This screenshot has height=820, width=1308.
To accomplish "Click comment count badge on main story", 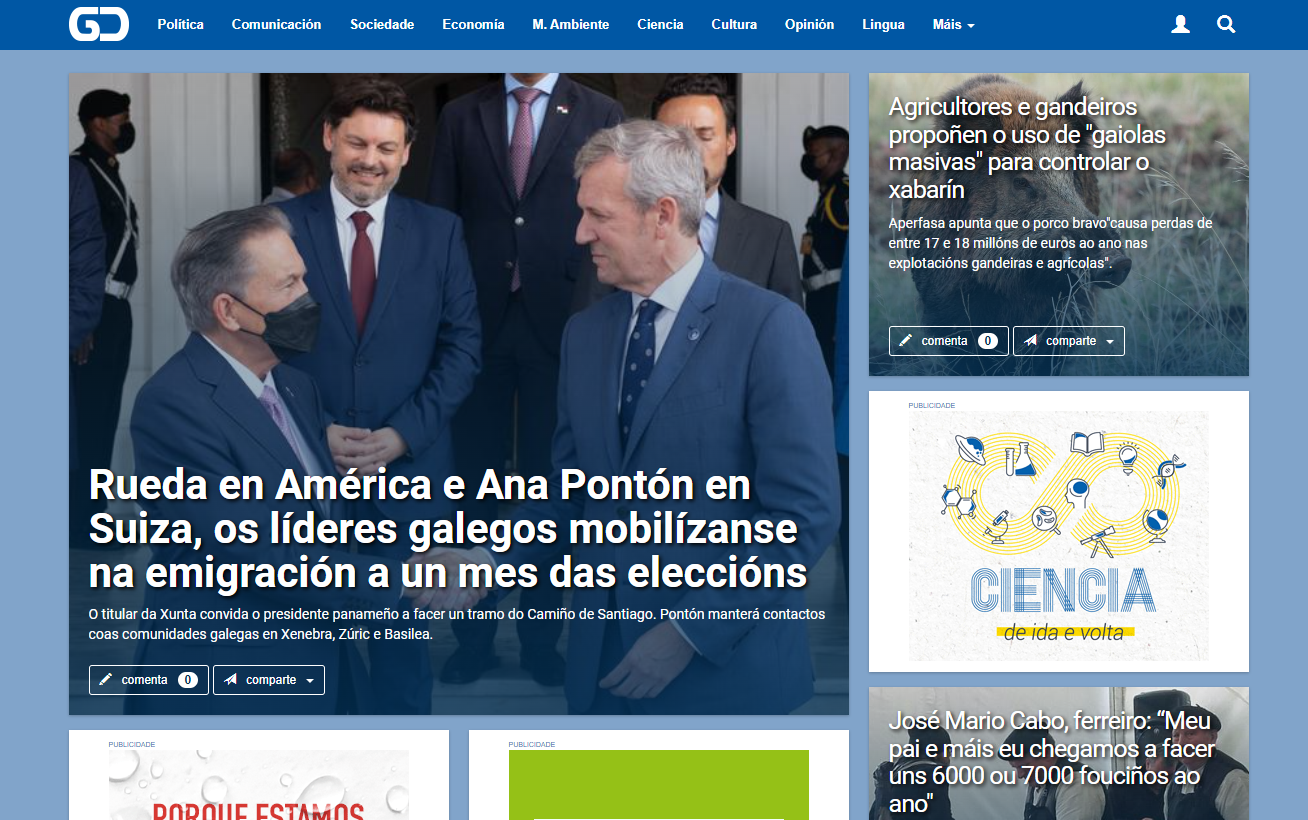I will tap(188, 680).
